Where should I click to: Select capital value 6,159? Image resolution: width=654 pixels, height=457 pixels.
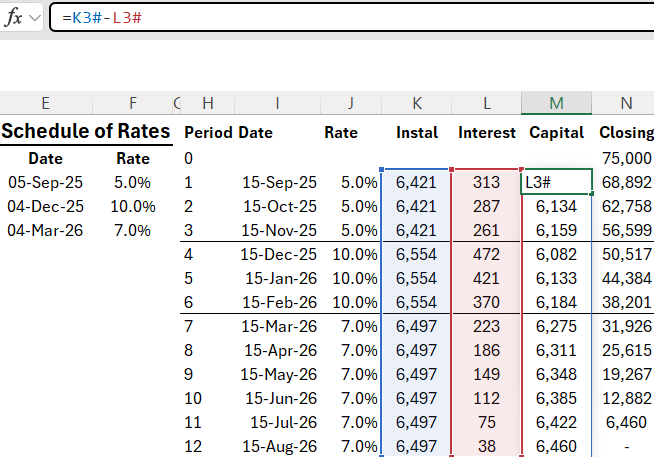point(556,231)
